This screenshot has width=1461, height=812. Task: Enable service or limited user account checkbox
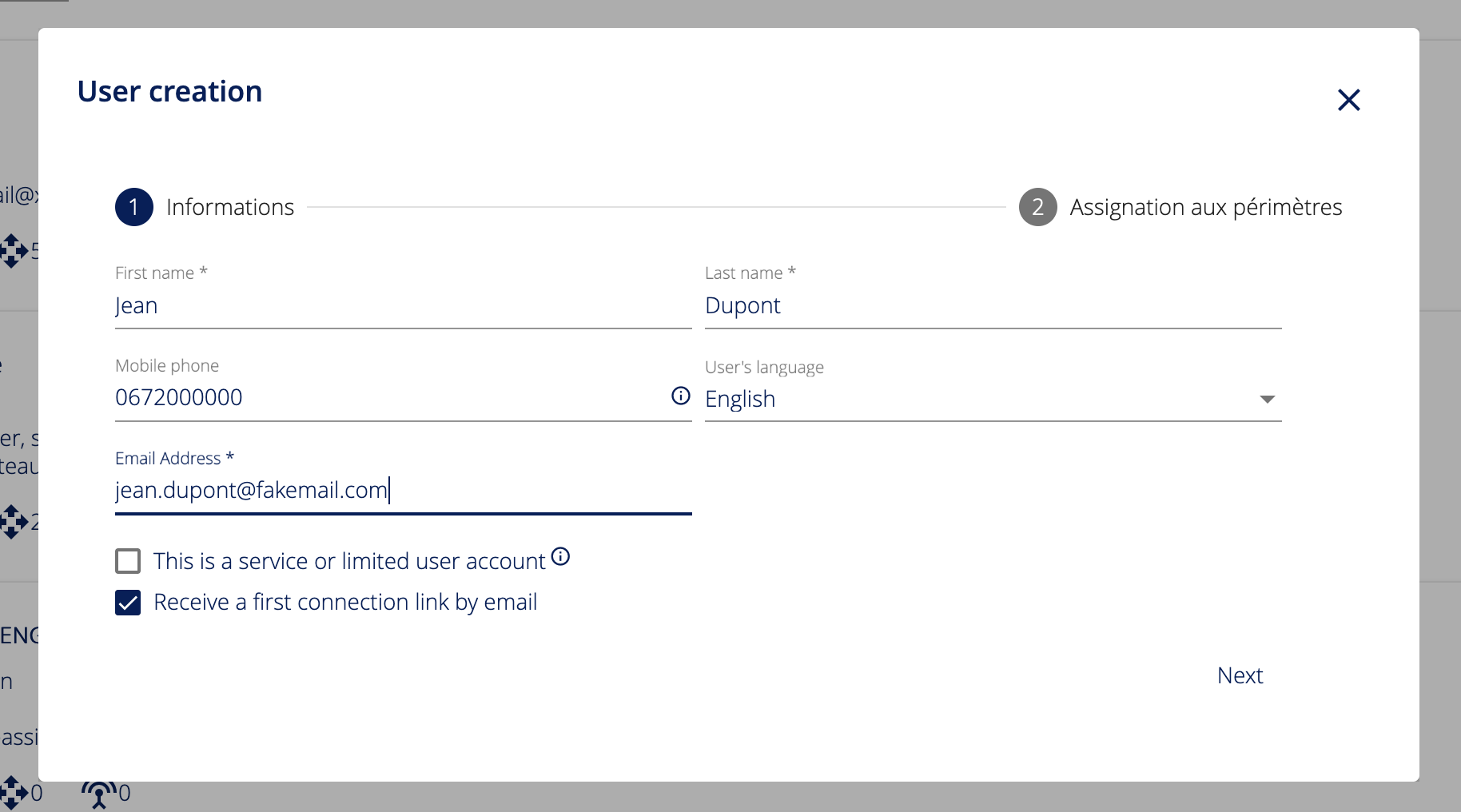tap(128, 561)
